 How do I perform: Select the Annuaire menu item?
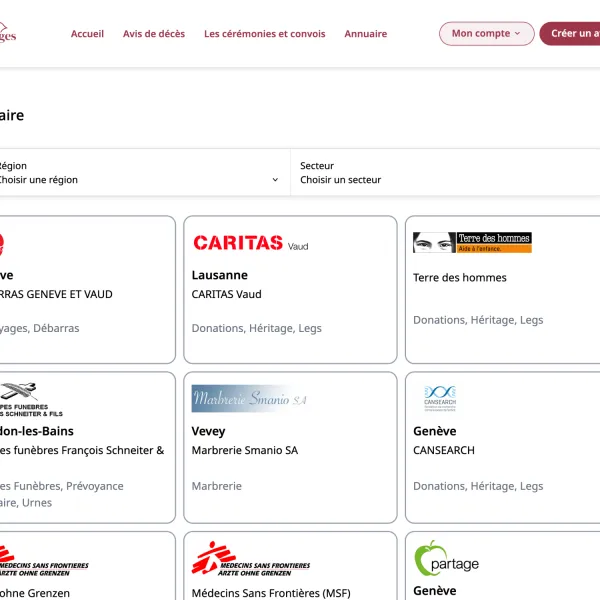[x=365, y=34]
